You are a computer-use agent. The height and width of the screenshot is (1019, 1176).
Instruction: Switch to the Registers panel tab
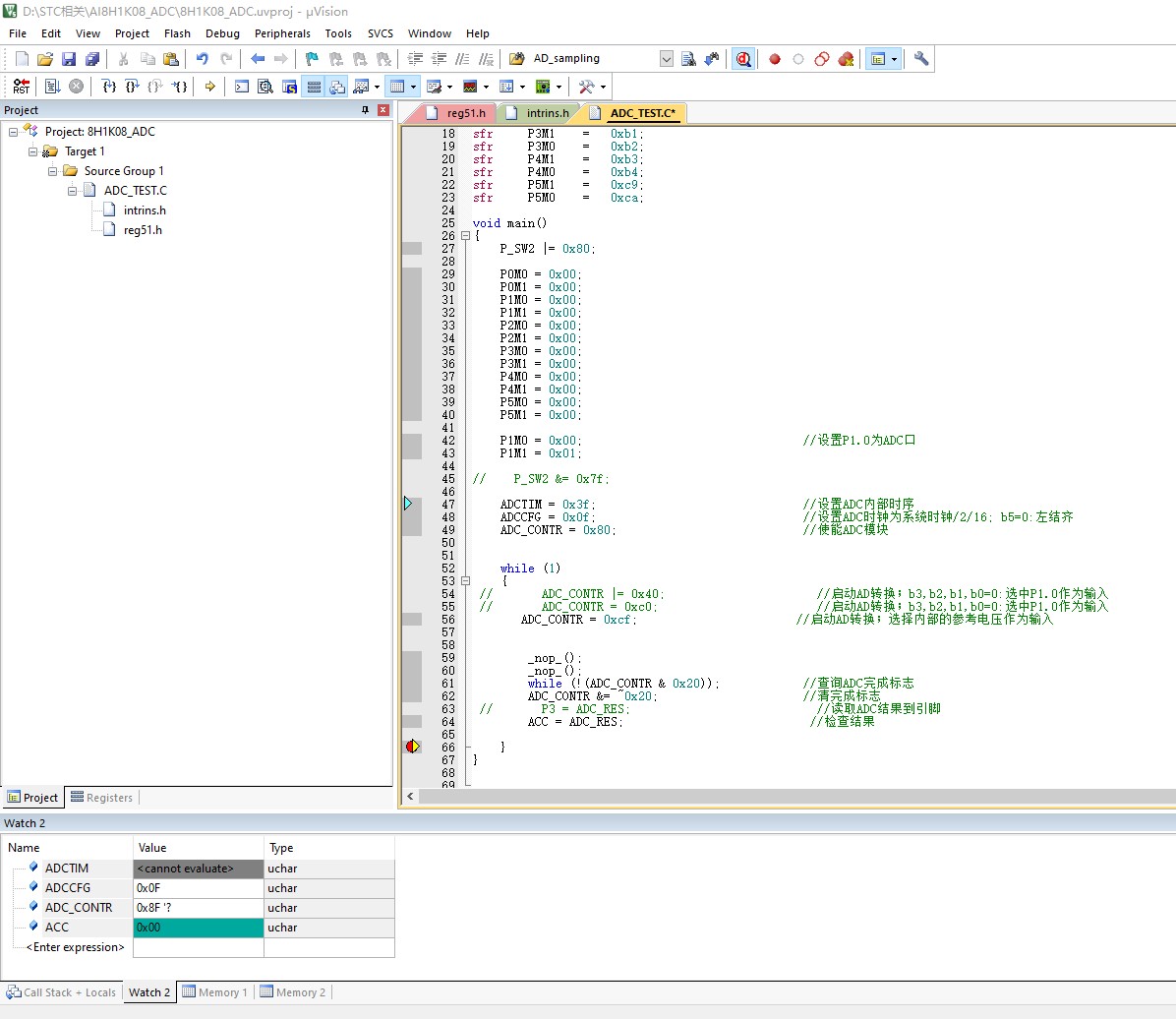tap(102, 798)
